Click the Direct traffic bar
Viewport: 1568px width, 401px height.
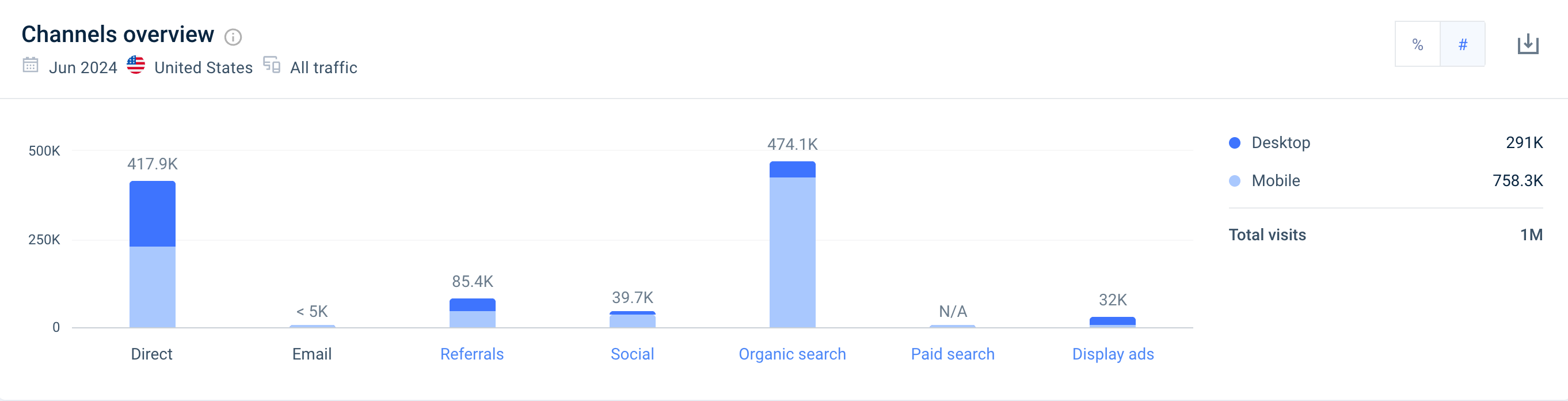point(152,256)
